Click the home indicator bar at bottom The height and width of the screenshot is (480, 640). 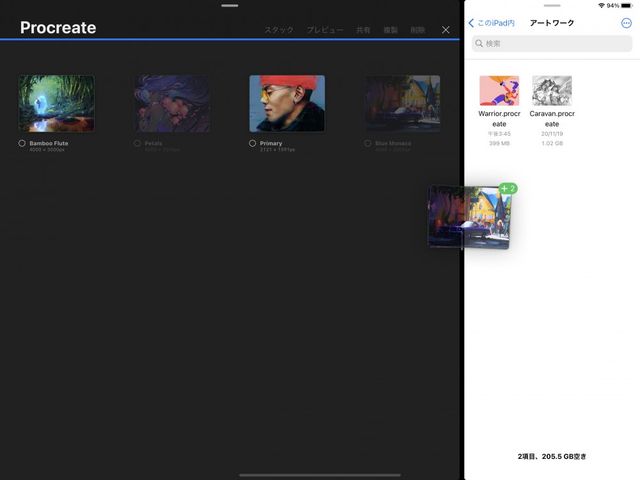click(320, 475)
